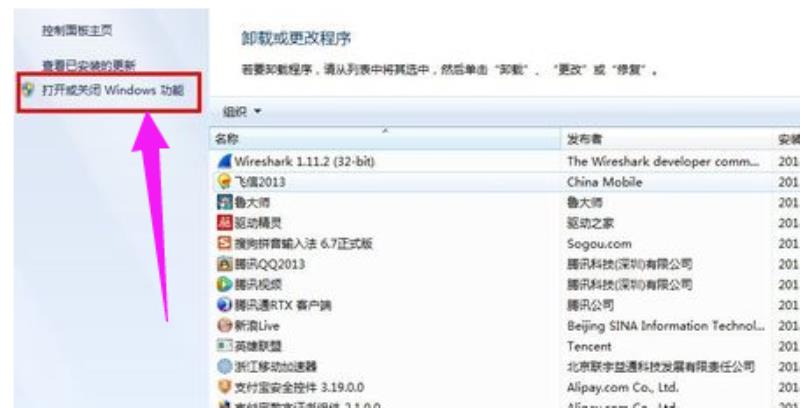Open 控制面板主页 link

pyautogui.click(x=77, y=31)
